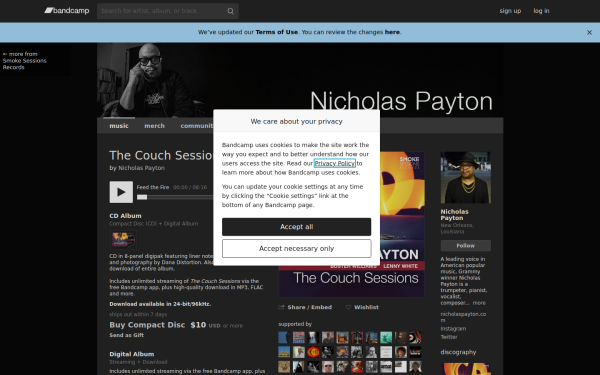Click the track progress slider handle

click(142, 197)
